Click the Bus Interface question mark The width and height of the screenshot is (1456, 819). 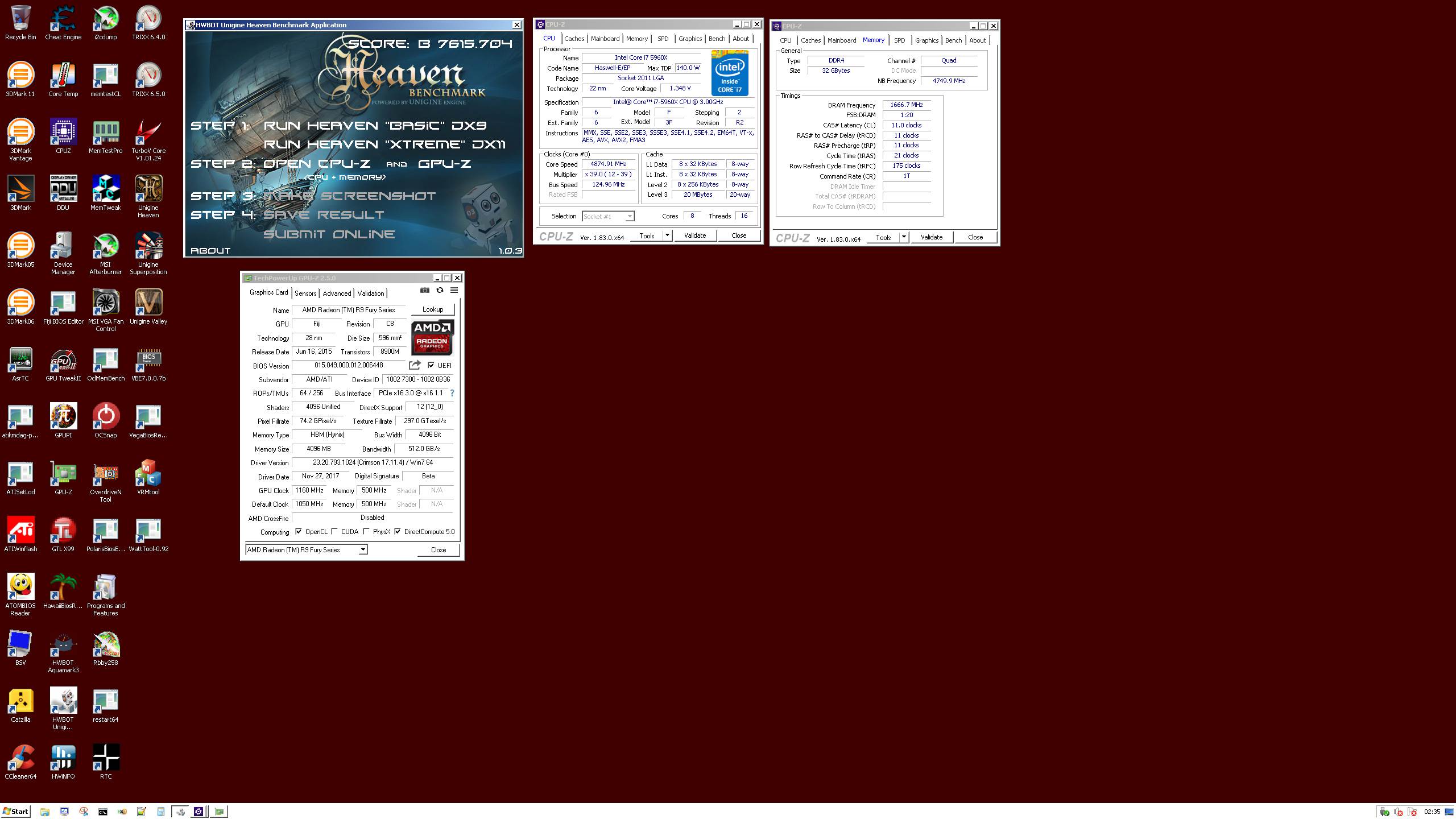tap(452, 393)
